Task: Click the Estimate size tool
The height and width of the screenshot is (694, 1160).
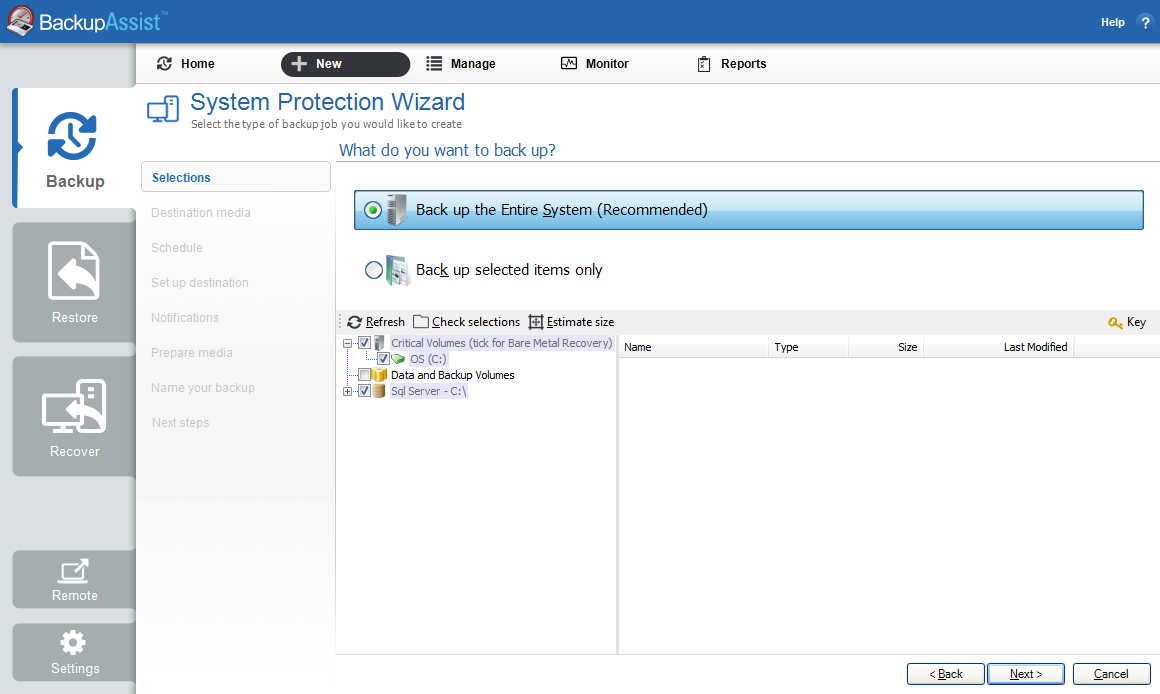Action: 571,322
